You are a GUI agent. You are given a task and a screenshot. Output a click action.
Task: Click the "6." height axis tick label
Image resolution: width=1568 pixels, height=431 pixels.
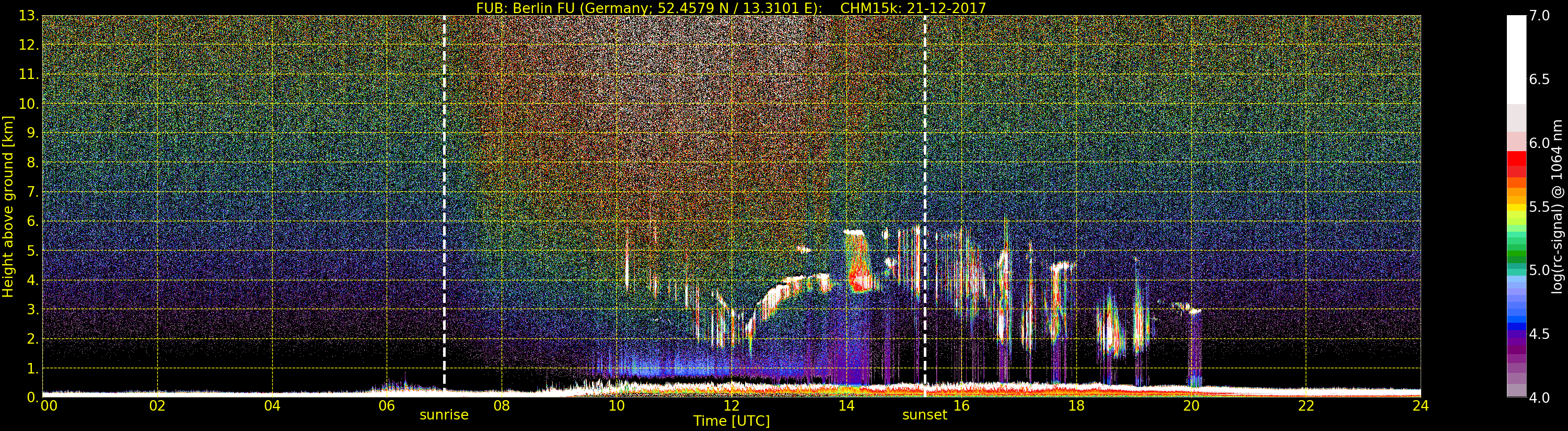pyautogui.click(x=32, y=221)
